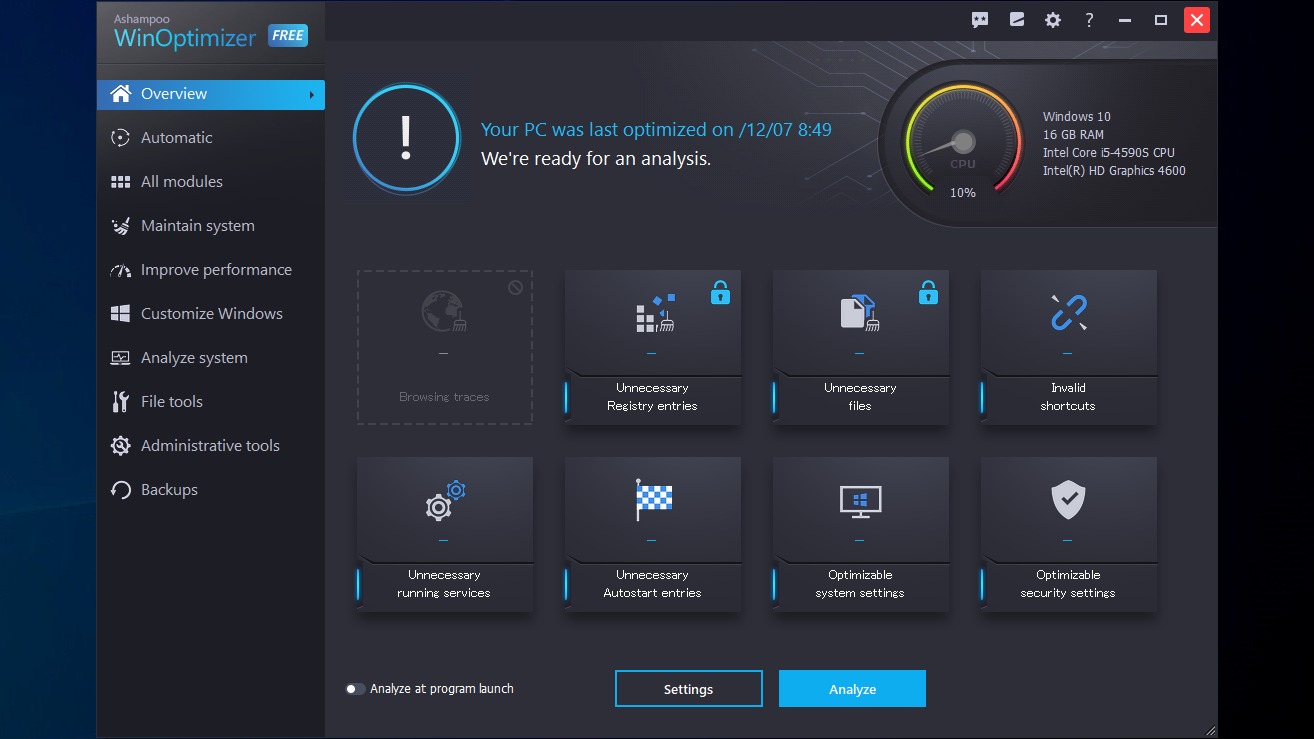Click Unnecessary Autostart entries label
1314x739 pixels.
tap(652, 584)
